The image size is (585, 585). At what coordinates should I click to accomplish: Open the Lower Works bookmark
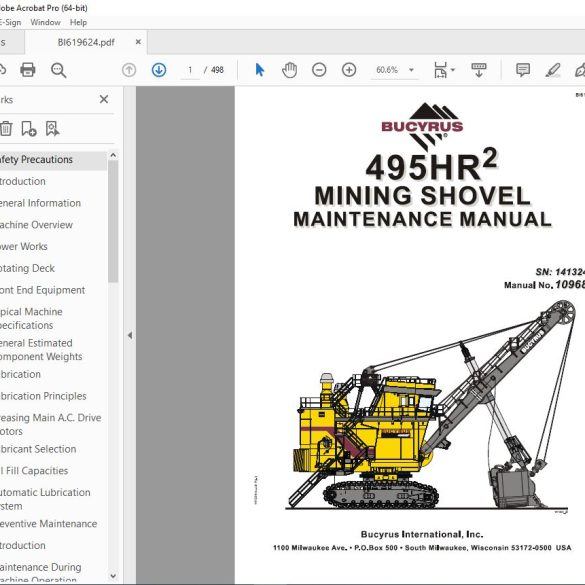[24, 246]
